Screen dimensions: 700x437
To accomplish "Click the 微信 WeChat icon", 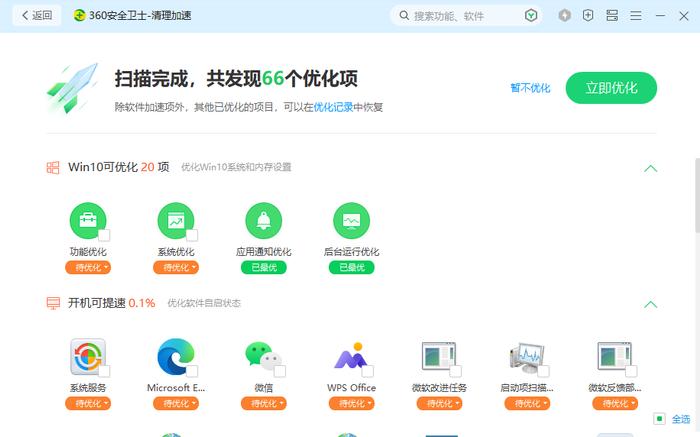I will (263, 356).
